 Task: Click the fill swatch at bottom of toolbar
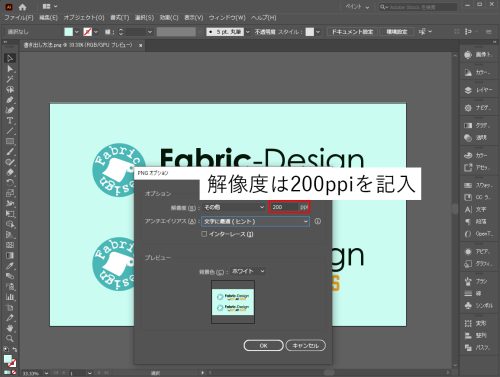pos(7,359)
